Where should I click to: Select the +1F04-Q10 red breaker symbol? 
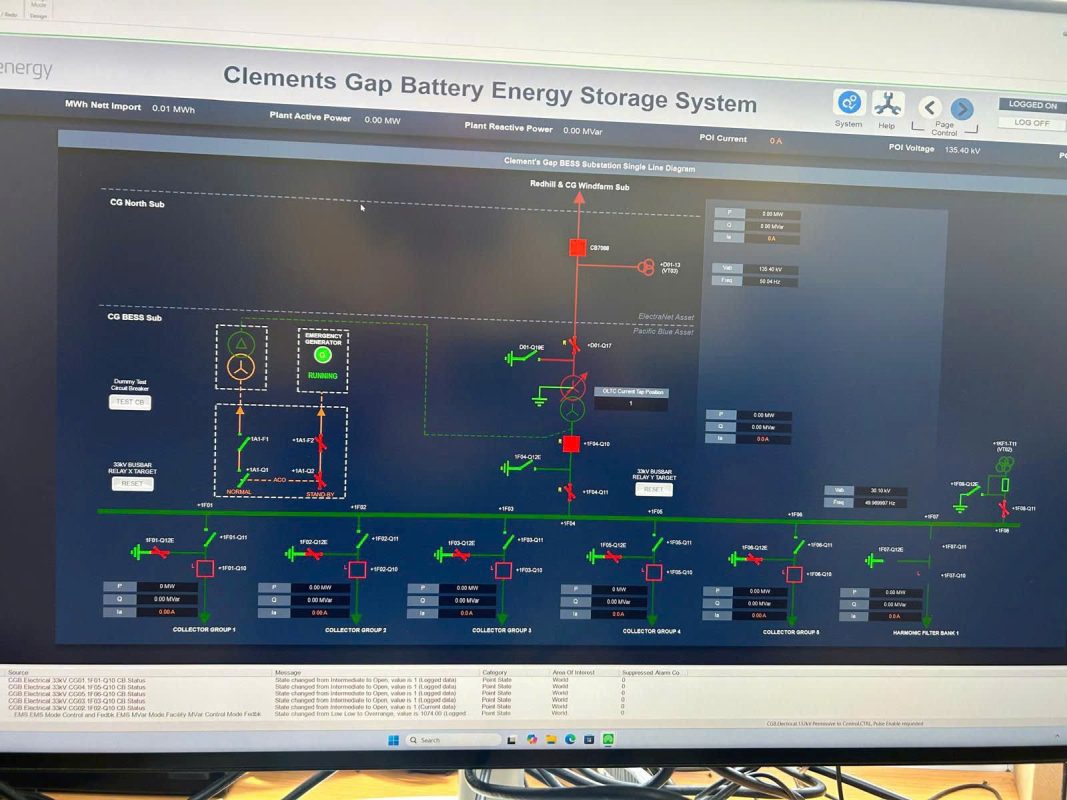[x=571, y=444]
